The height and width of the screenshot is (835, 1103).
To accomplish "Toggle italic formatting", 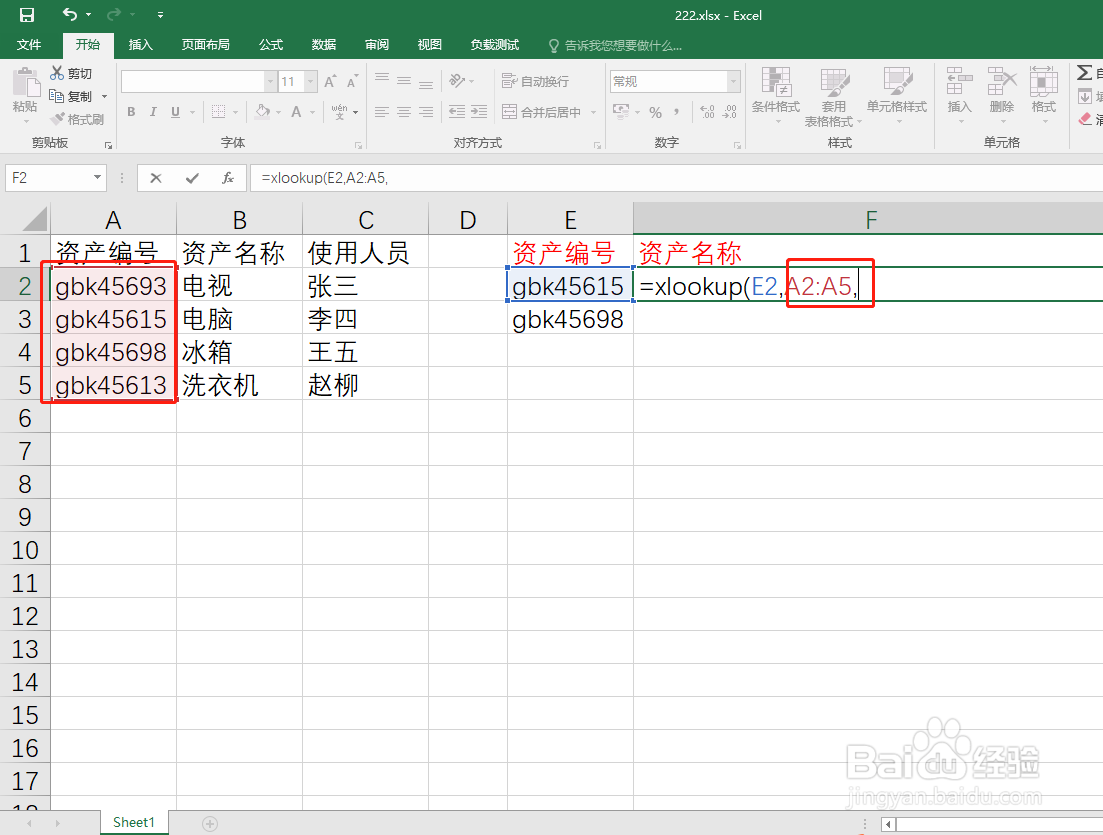I will [x=151, y=111].
